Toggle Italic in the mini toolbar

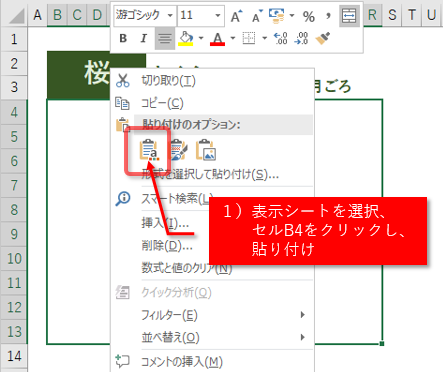[143, 39]
